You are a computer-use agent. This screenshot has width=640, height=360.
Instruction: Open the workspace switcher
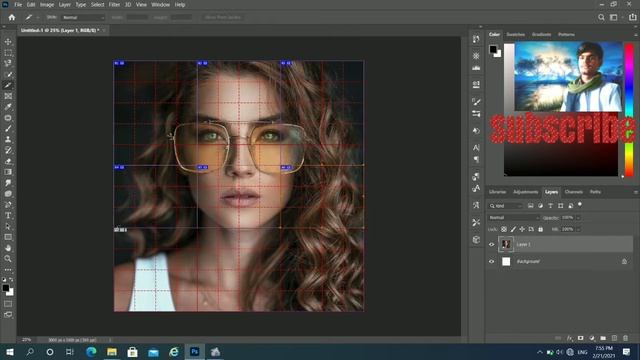tap(614, 17)
